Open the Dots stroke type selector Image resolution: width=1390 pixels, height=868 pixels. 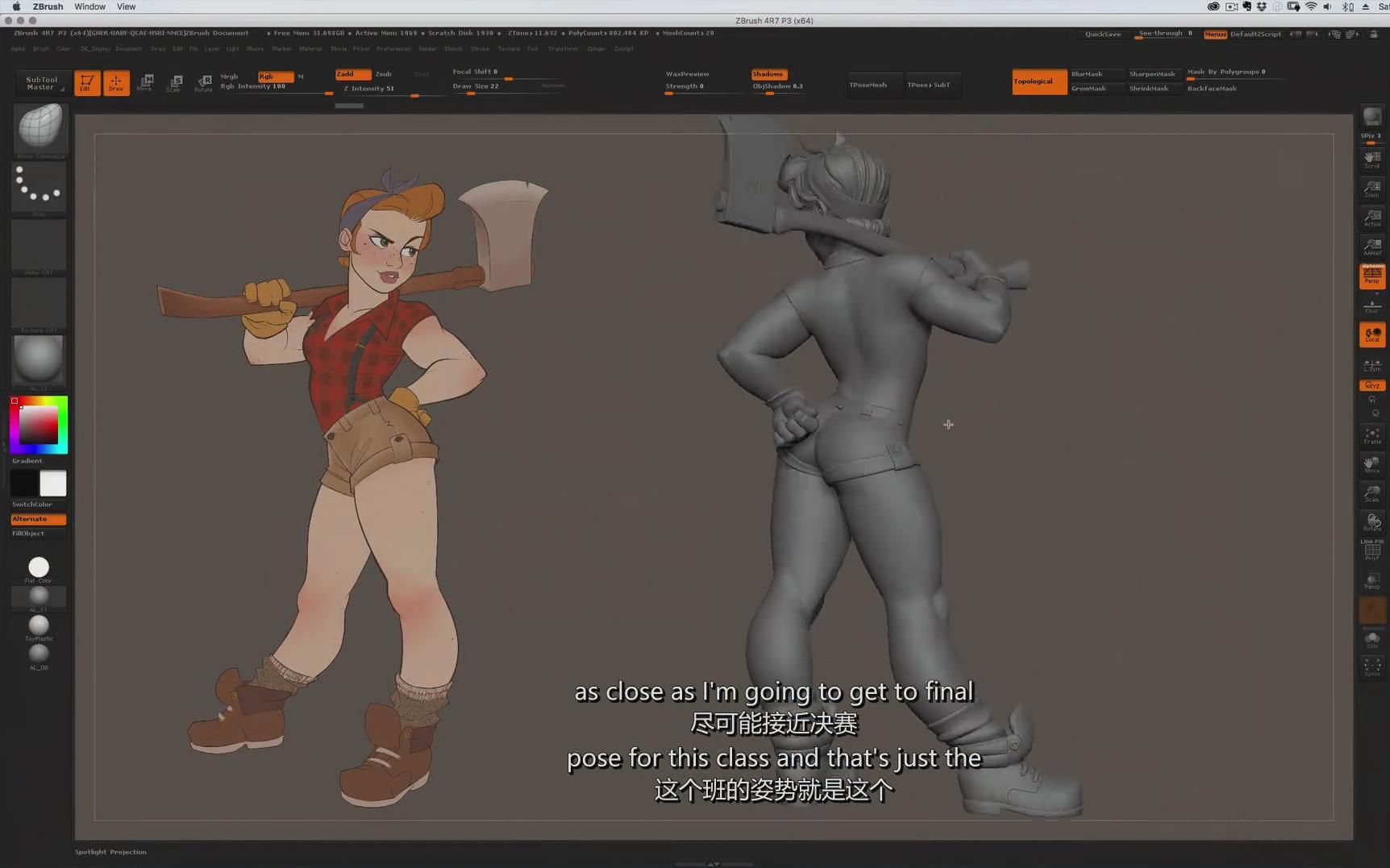coord(39,189)
